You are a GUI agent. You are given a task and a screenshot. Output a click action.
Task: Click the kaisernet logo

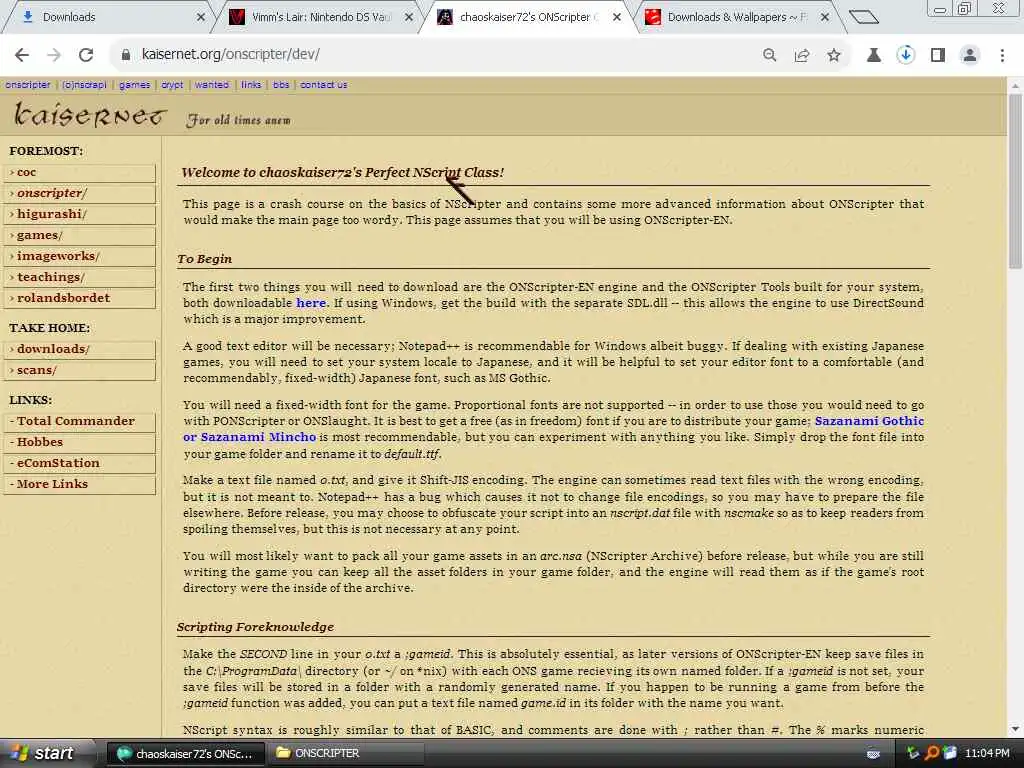(x=90, y=115)
